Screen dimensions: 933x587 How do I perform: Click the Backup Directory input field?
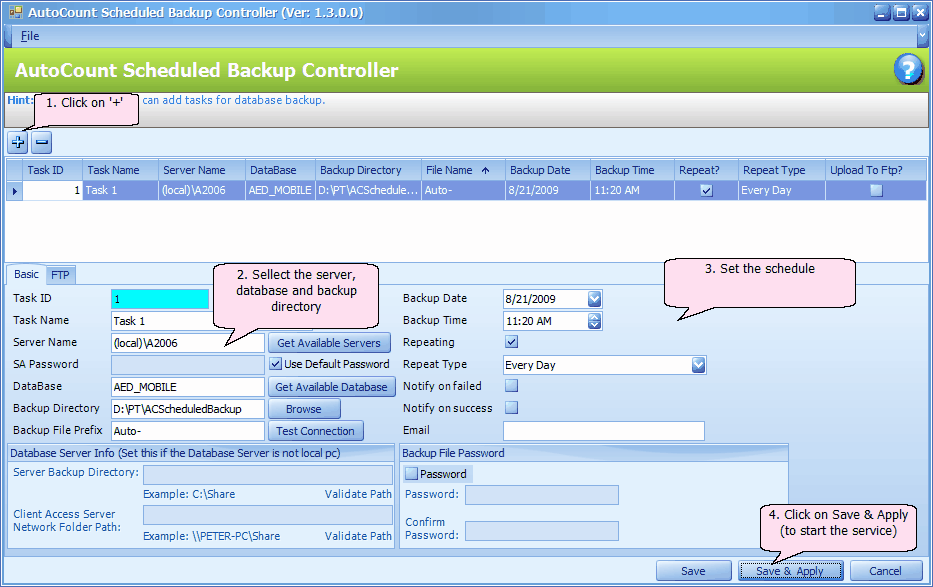(x=187, y=409)
